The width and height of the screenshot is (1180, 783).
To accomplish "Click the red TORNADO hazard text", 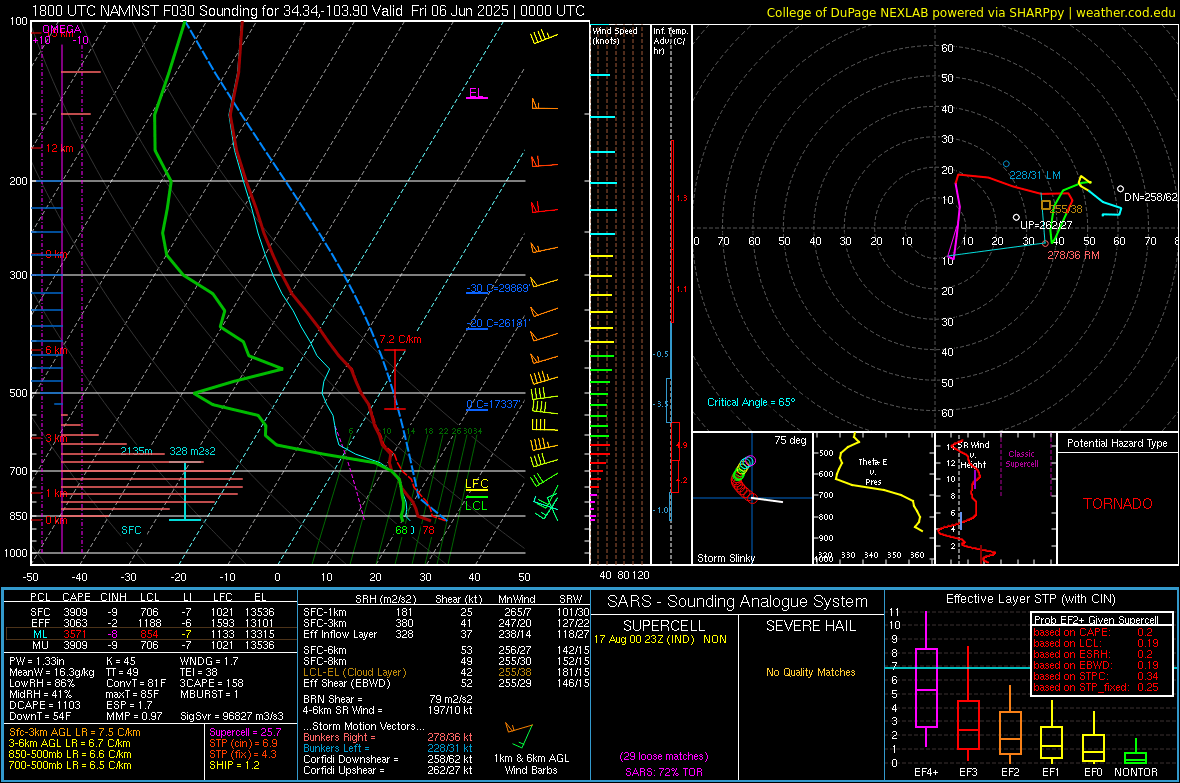I will pos(1118,504).
